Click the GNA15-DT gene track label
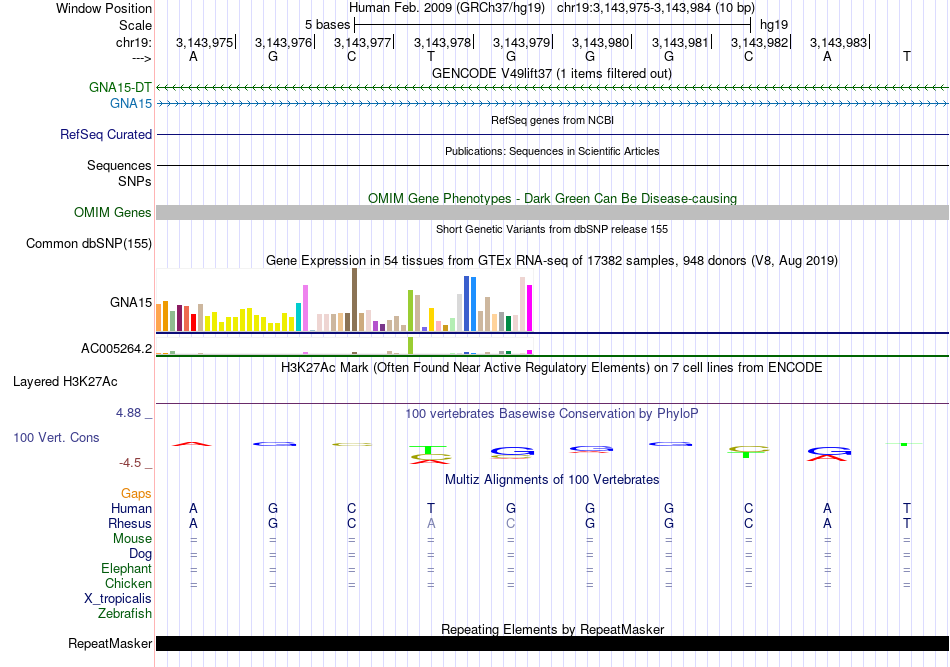 (x=120, y=87)
